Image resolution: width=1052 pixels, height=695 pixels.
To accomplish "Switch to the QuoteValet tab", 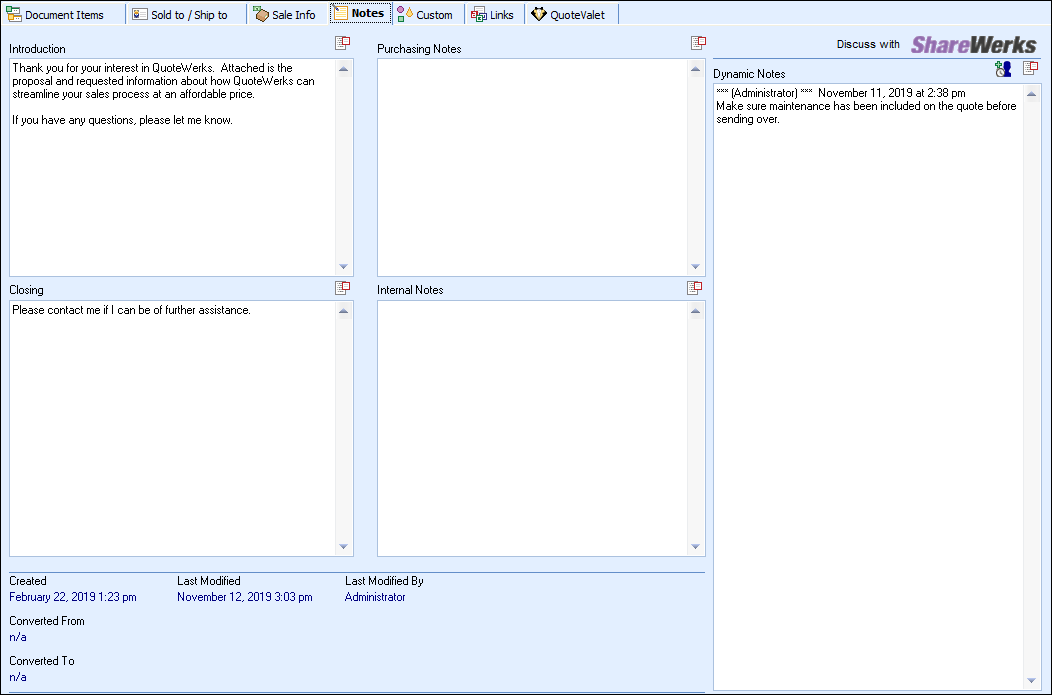I will [568, 15].
